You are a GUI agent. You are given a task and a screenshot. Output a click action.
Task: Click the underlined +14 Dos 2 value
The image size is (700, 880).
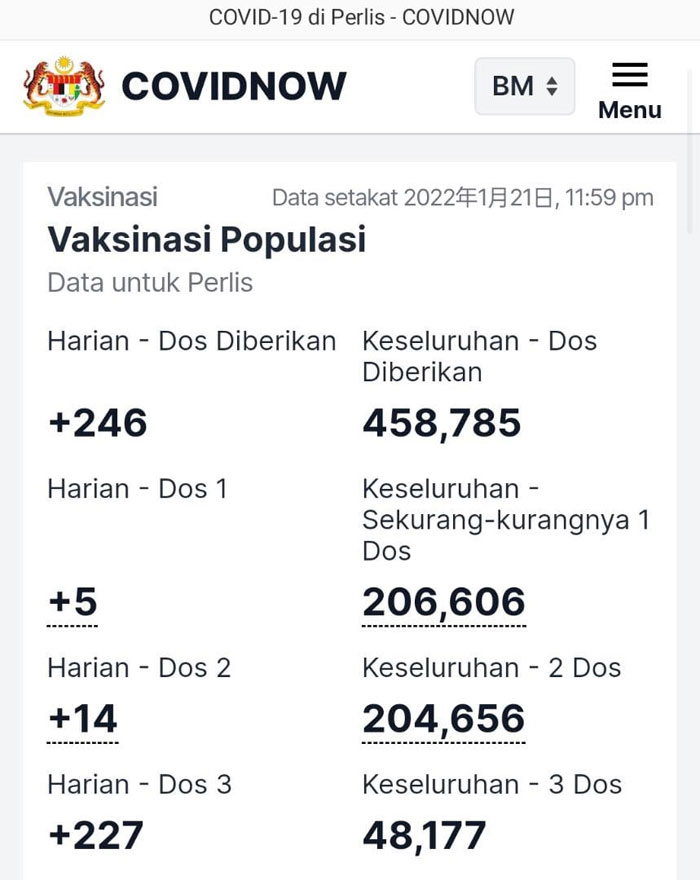coord(83,719)
